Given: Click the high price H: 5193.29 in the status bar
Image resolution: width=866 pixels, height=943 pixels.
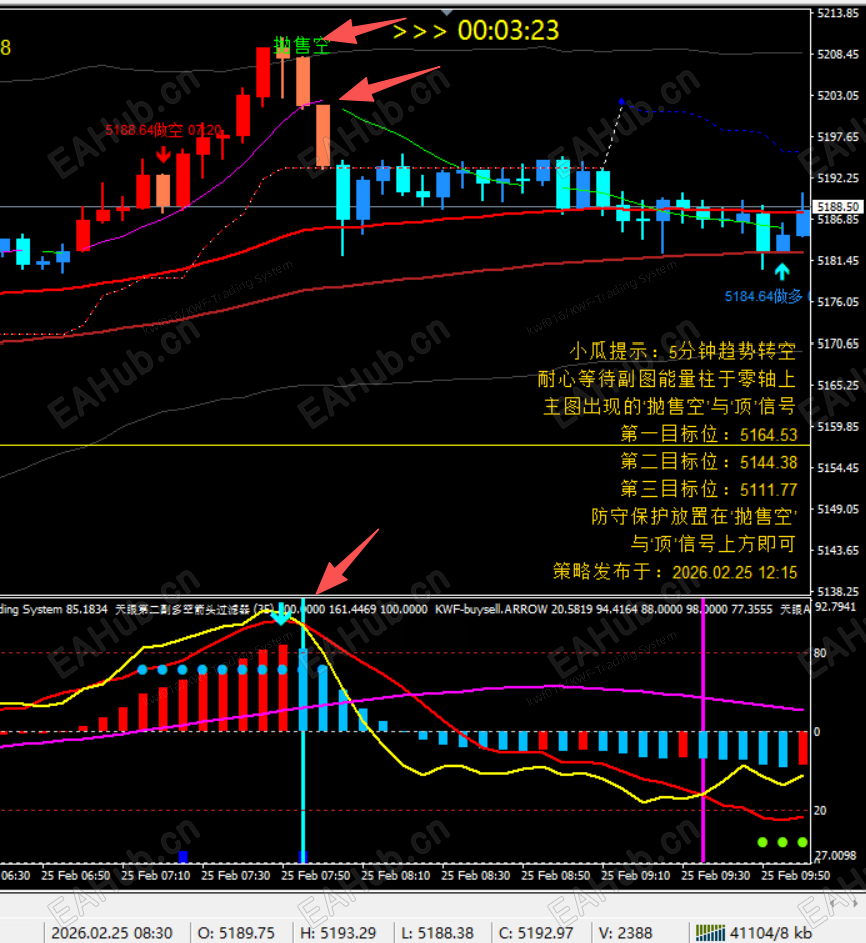Looking at the screenshot, I should 338,933.
